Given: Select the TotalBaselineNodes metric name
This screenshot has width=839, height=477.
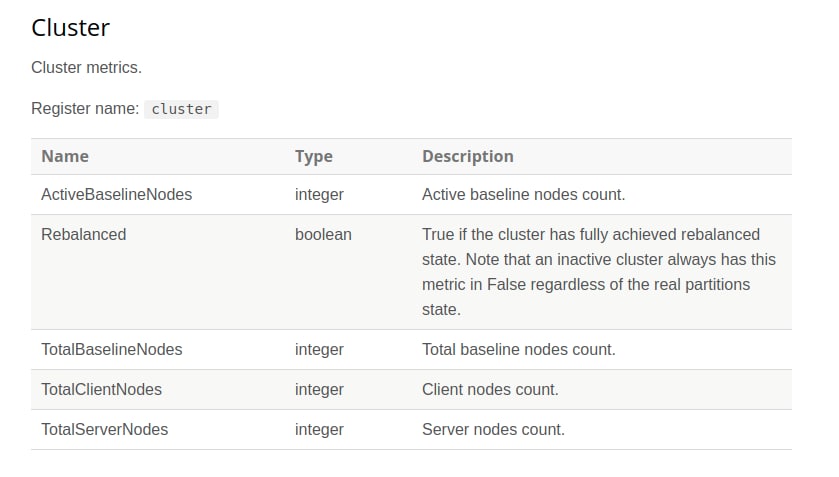Looking at the screenshot, I should (x=112, y=350).
